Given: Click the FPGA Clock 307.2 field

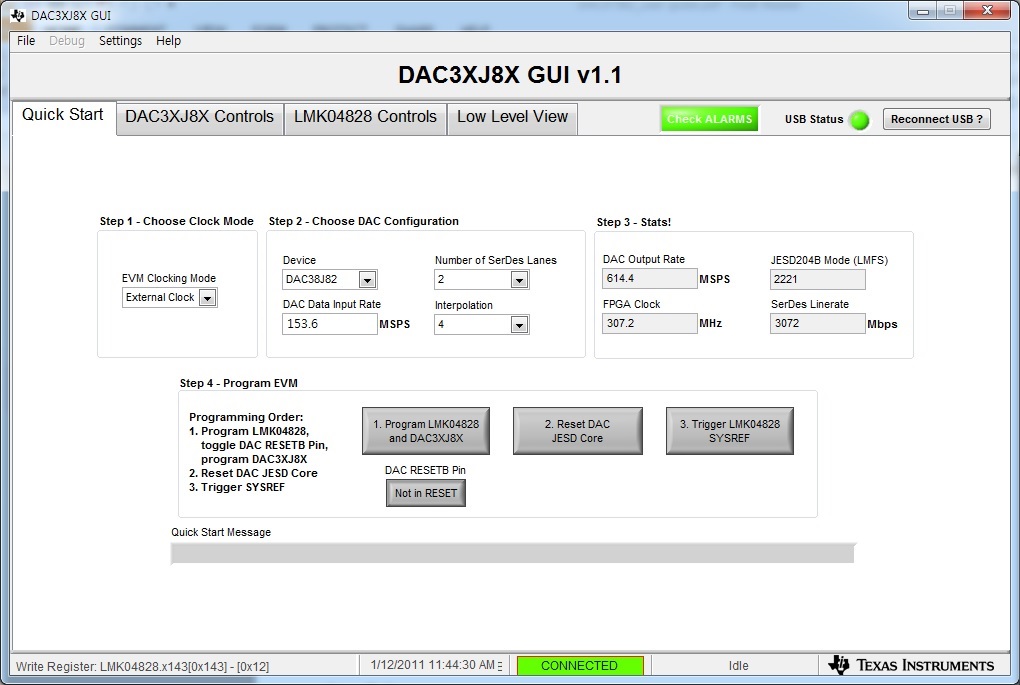Looking at the screenshot, I should tap(650, 323).
